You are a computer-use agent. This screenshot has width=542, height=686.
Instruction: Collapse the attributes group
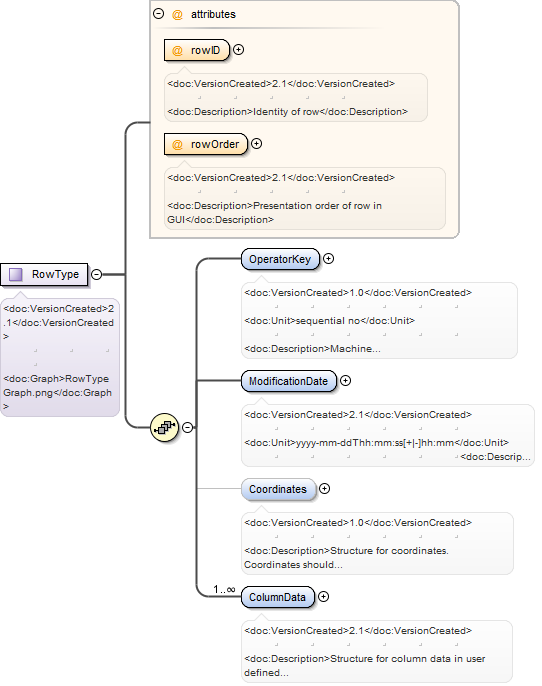coord(158,14)
